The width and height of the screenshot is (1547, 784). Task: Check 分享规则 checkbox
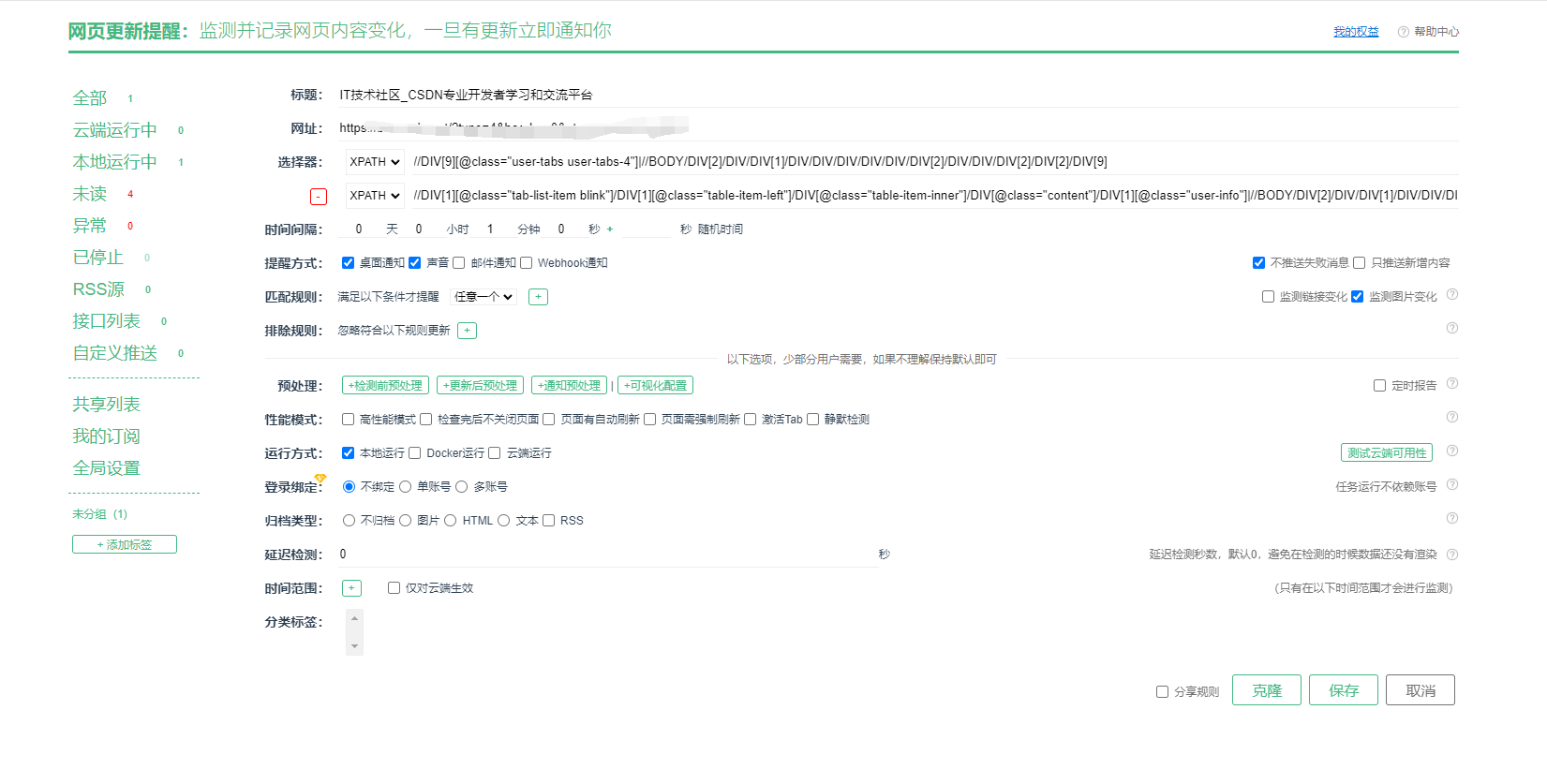[x=1162, y=692]
